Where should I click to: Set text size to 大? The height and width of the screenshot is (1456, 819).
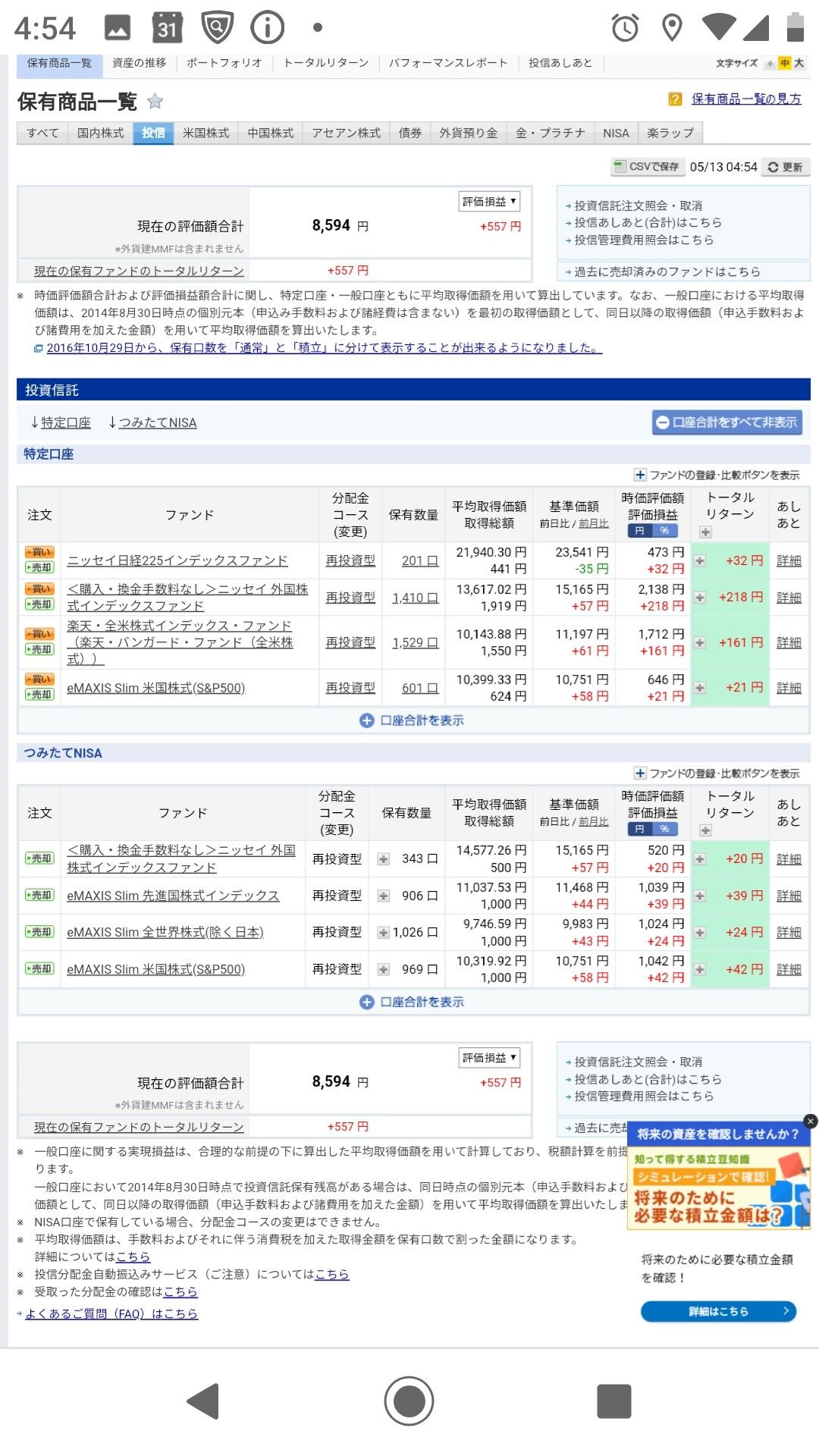(799, 64)
